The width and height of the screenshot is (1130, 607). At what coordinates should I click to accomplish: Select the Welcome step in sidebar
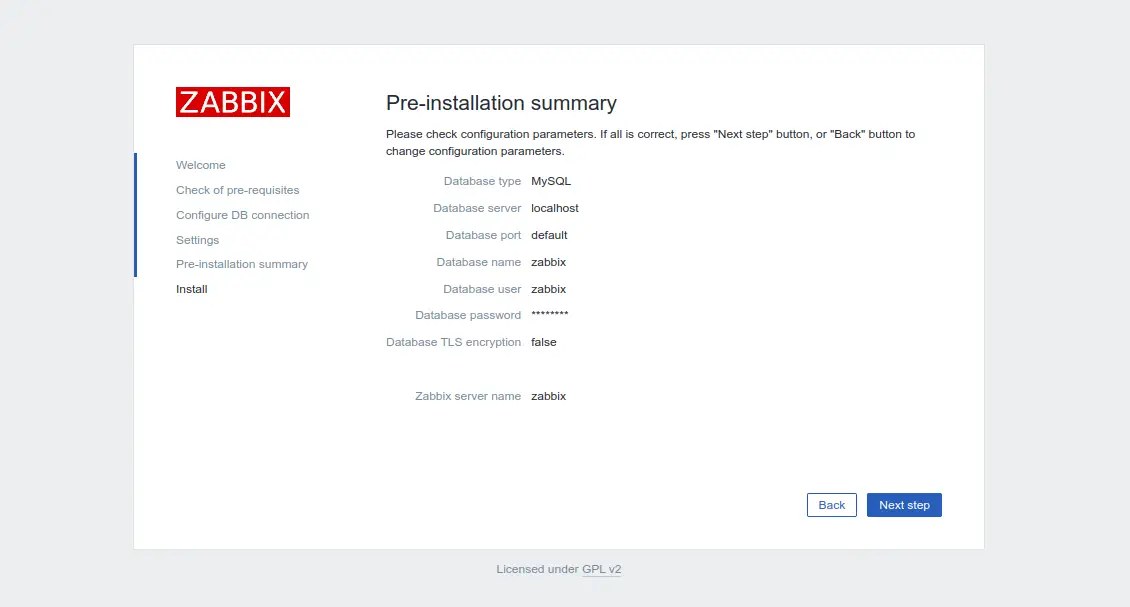pos(201,165)
